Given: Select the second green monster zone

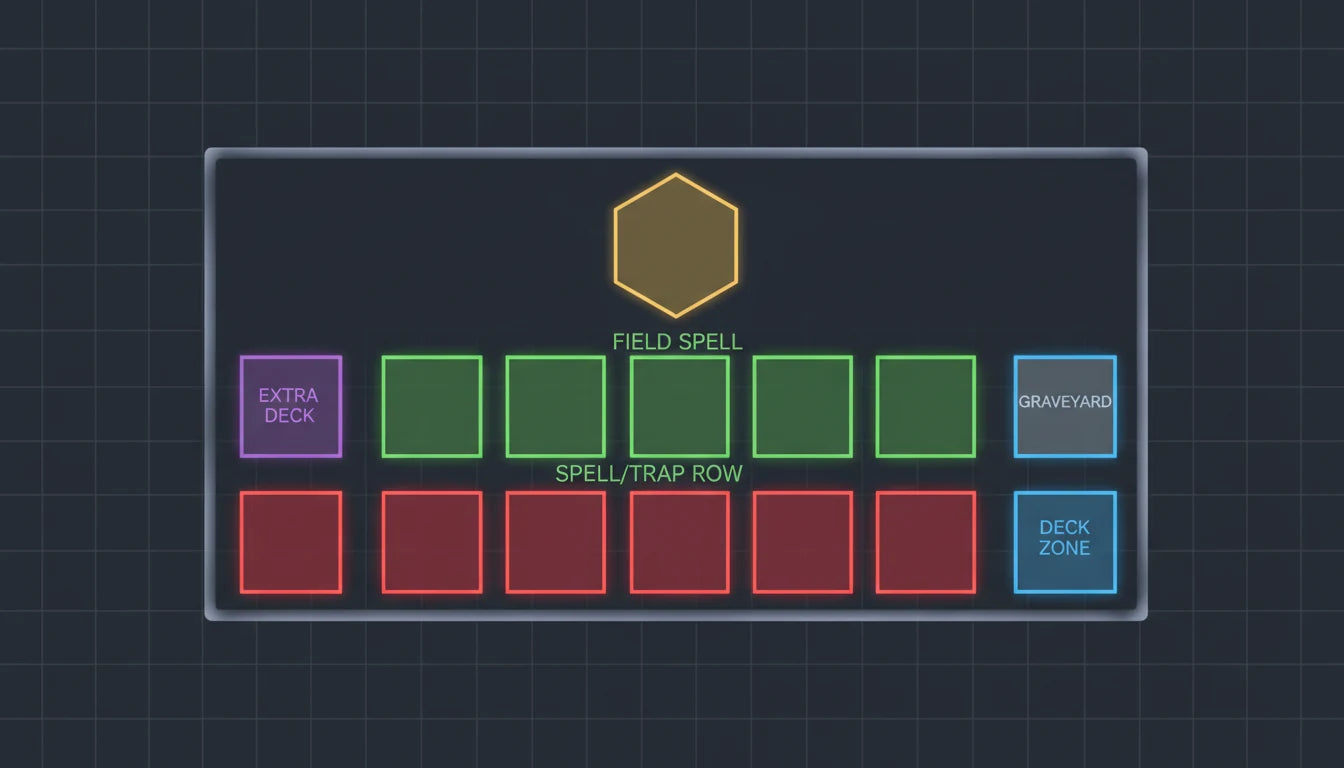Looking at the screenshot, I should click(x=555, y=404).
